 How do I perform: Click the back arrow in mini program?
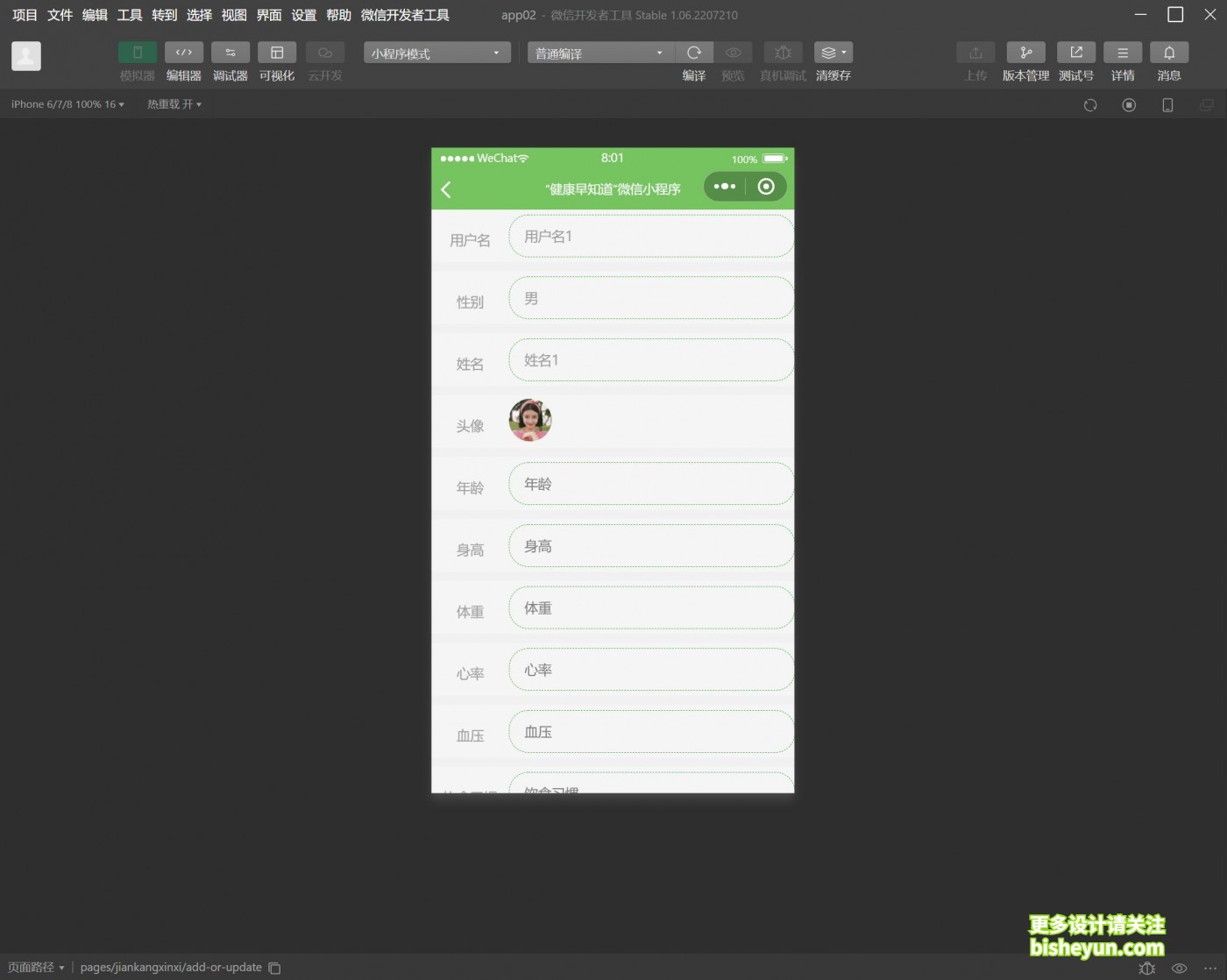click(x=446, y=189)
